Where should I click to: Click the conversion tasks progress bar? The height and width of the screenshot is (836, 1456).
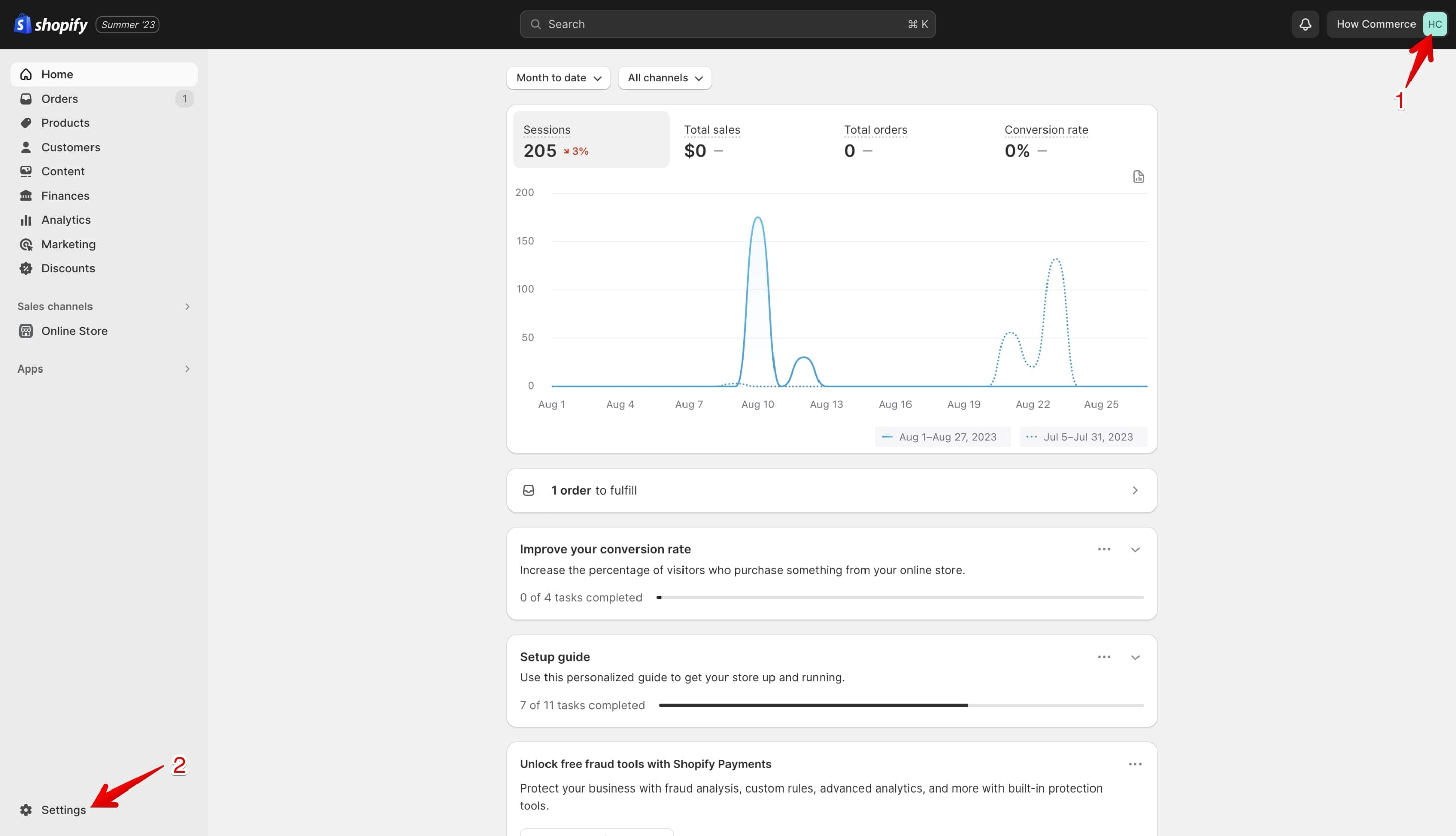tap(900, 598)
